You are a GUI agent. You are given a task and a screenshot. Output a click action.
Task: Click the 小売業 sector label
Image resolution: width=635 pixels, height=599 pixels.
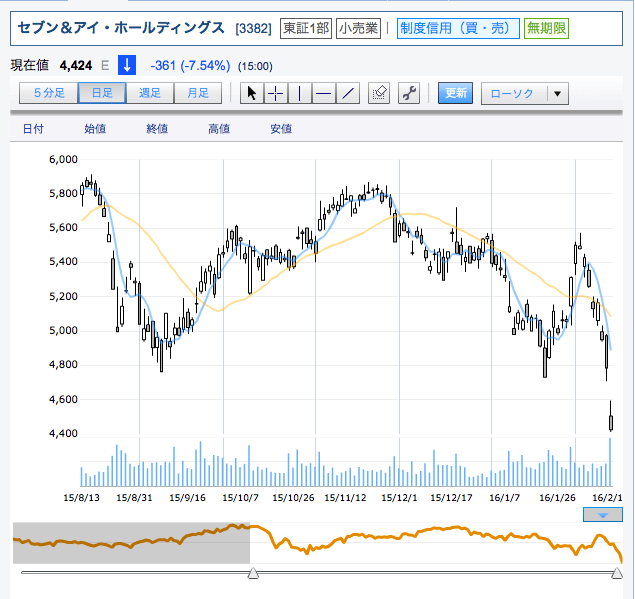click(358, 28)
